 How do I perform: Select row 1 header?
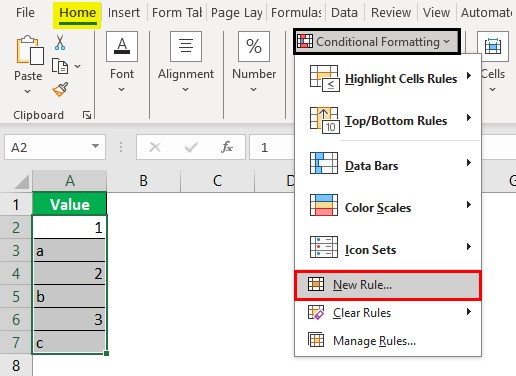16,204
